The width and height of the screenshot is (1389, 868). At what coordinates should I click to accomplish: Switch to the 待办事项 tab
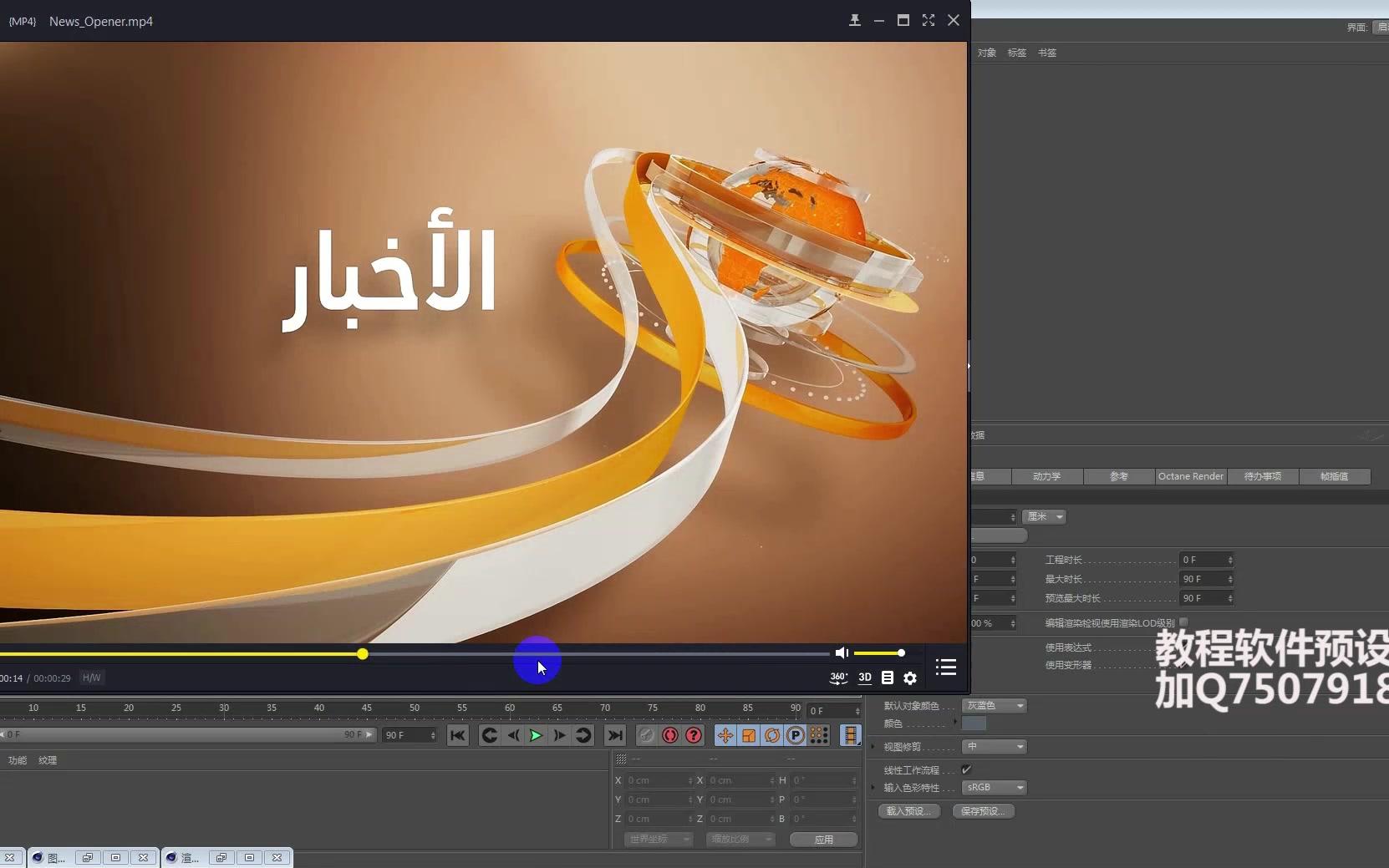tap(1263, 476)
